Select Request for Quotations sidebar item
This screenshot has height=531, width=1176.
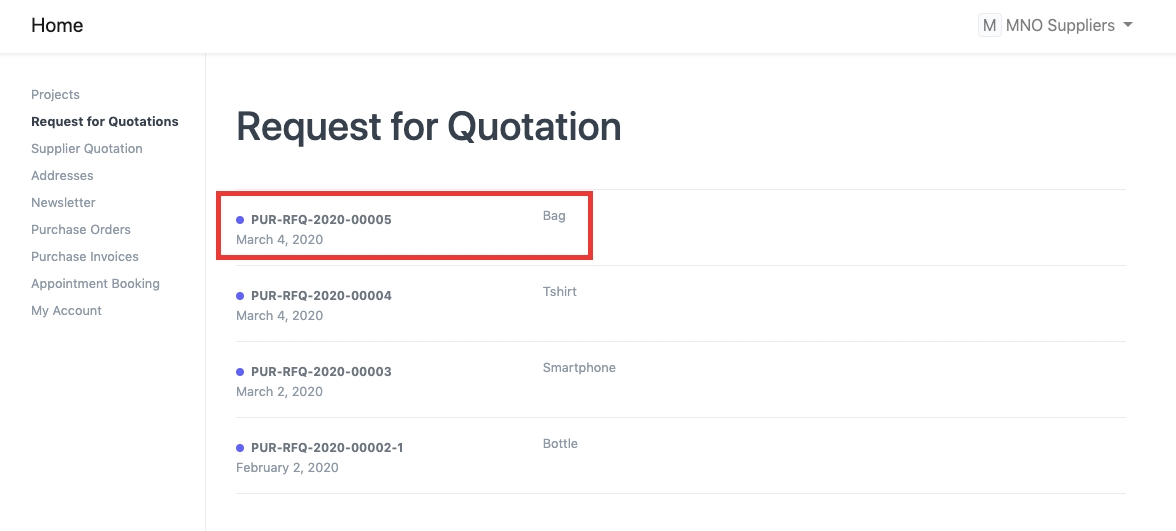[x=104, y=122]
